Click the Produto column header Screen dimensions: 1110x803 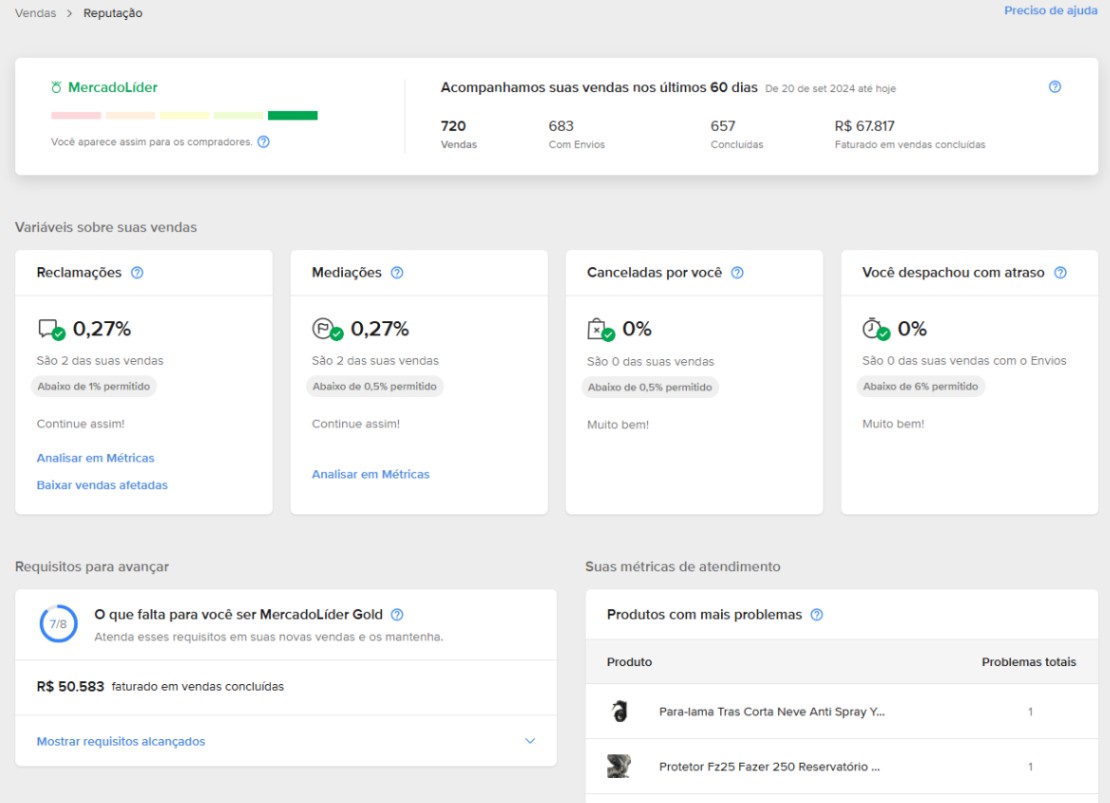click(629, 662)
